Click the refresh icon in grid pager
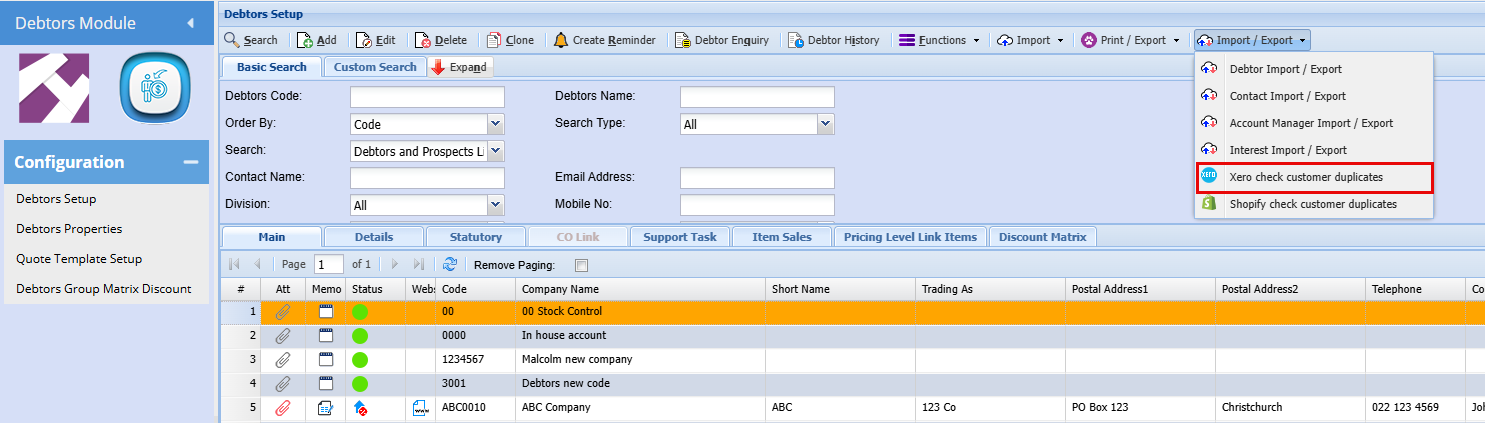This screenshot has width=1485, height=423. (449, 265)
